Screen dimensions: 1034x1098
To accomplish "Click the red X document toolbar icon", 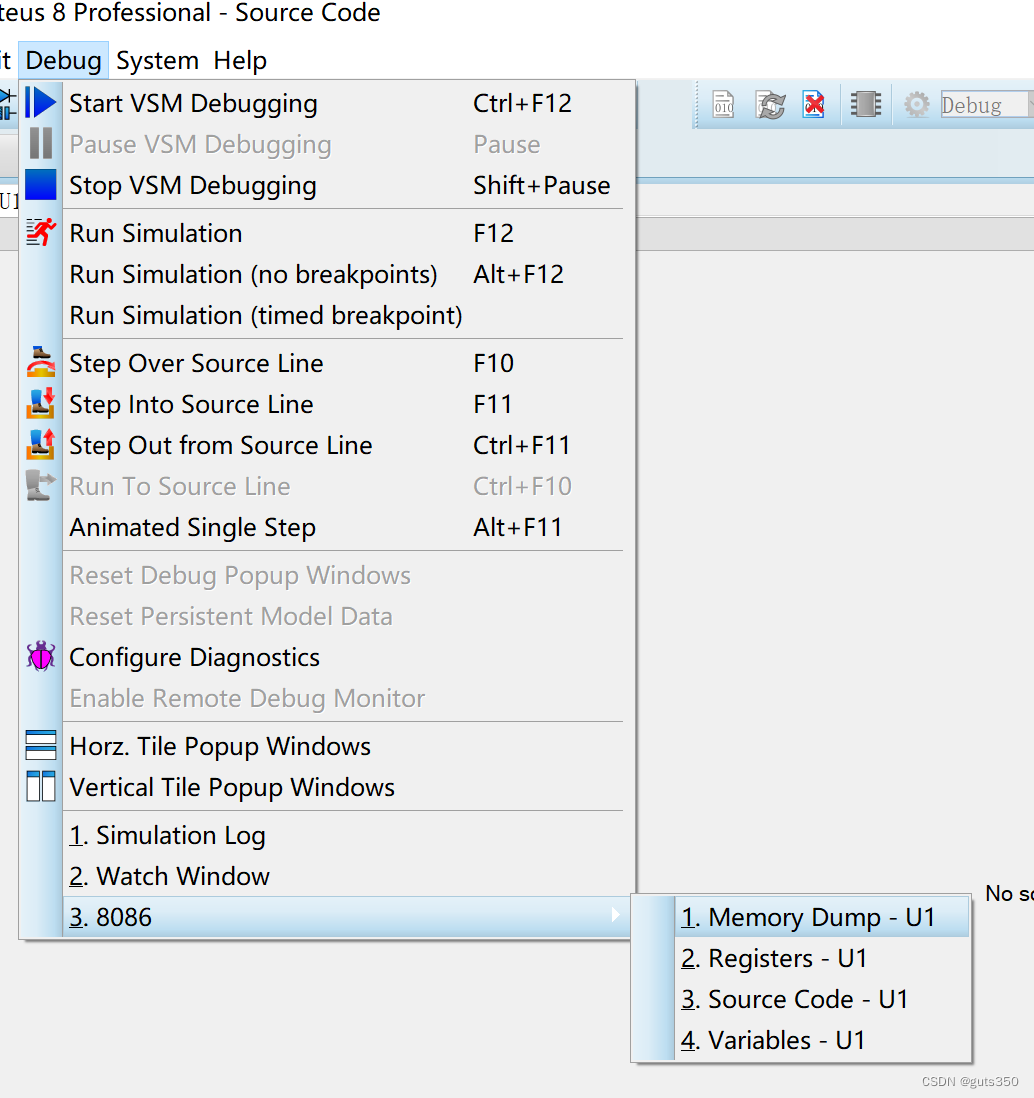I will [813, 105].
